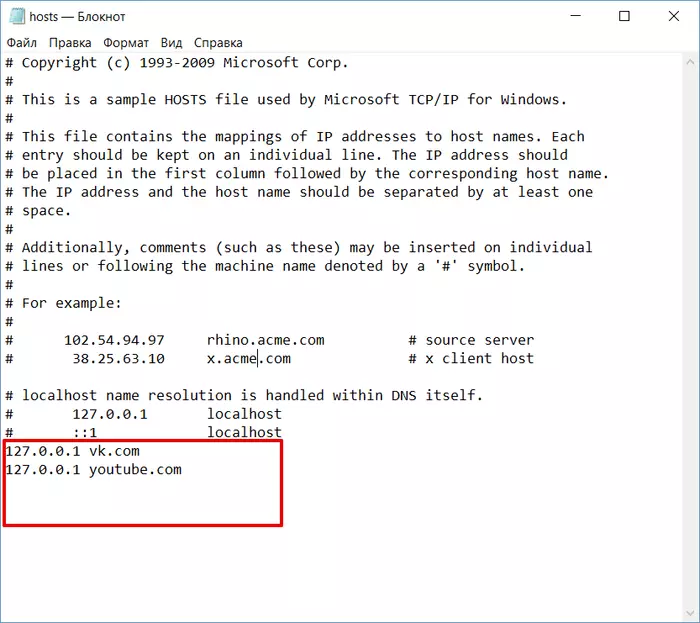Open the Правка menu
The height and width of the screenshot is (623, 700).
coord(70,43)
